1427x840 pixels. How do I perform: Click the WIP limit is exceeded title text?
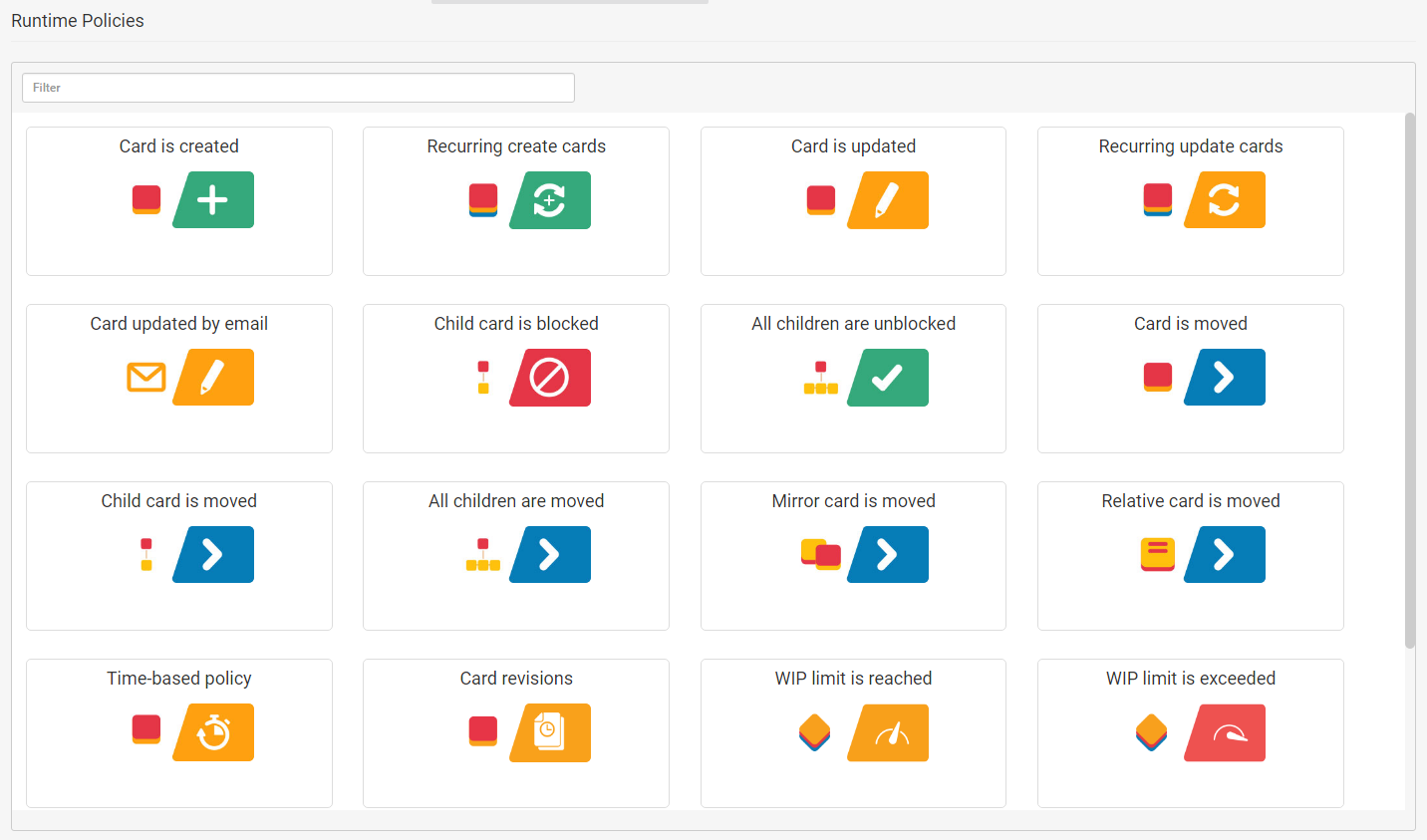click(x=1190, y=679)
